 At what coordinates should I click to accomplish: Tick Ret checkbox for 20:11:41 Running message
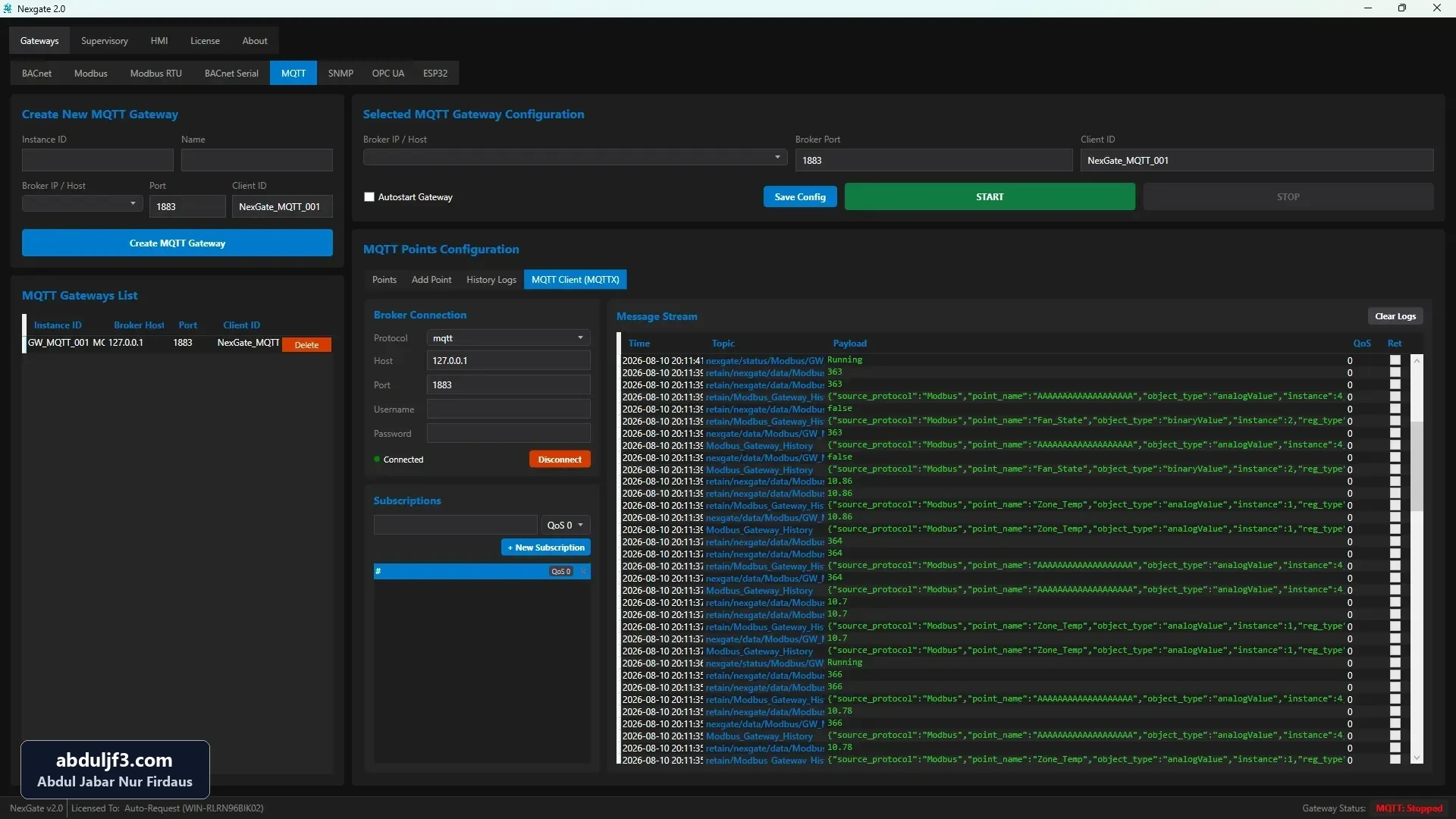(1395, 361)
